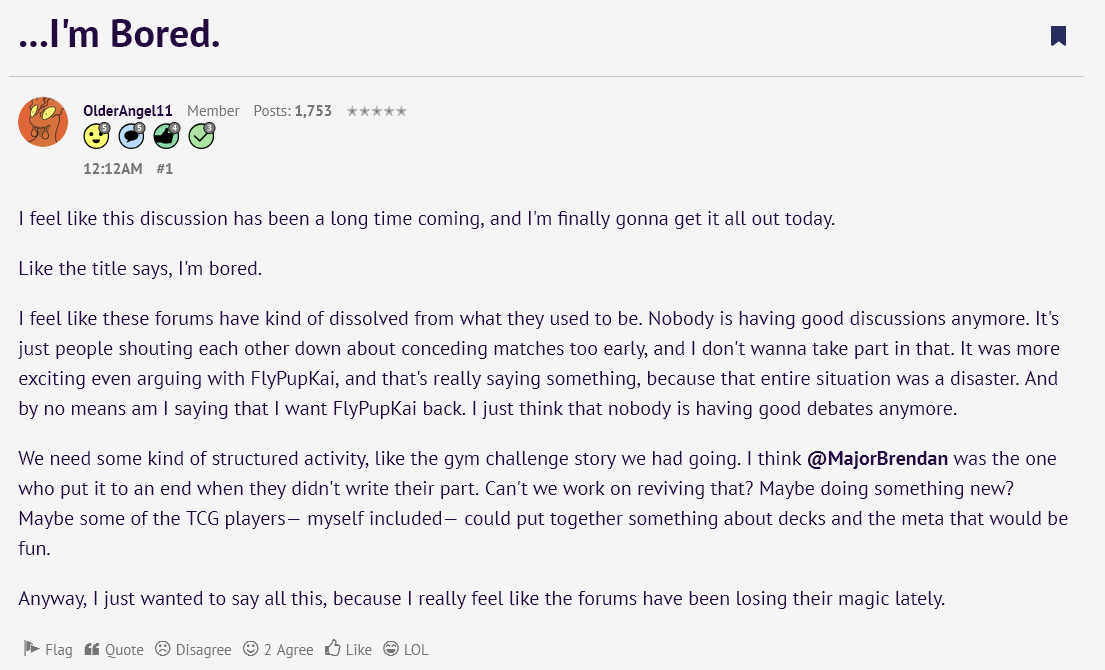Like the post with thumbs-up
The width and height of the screenshot is (1105, 670).
tap(348, 649)
